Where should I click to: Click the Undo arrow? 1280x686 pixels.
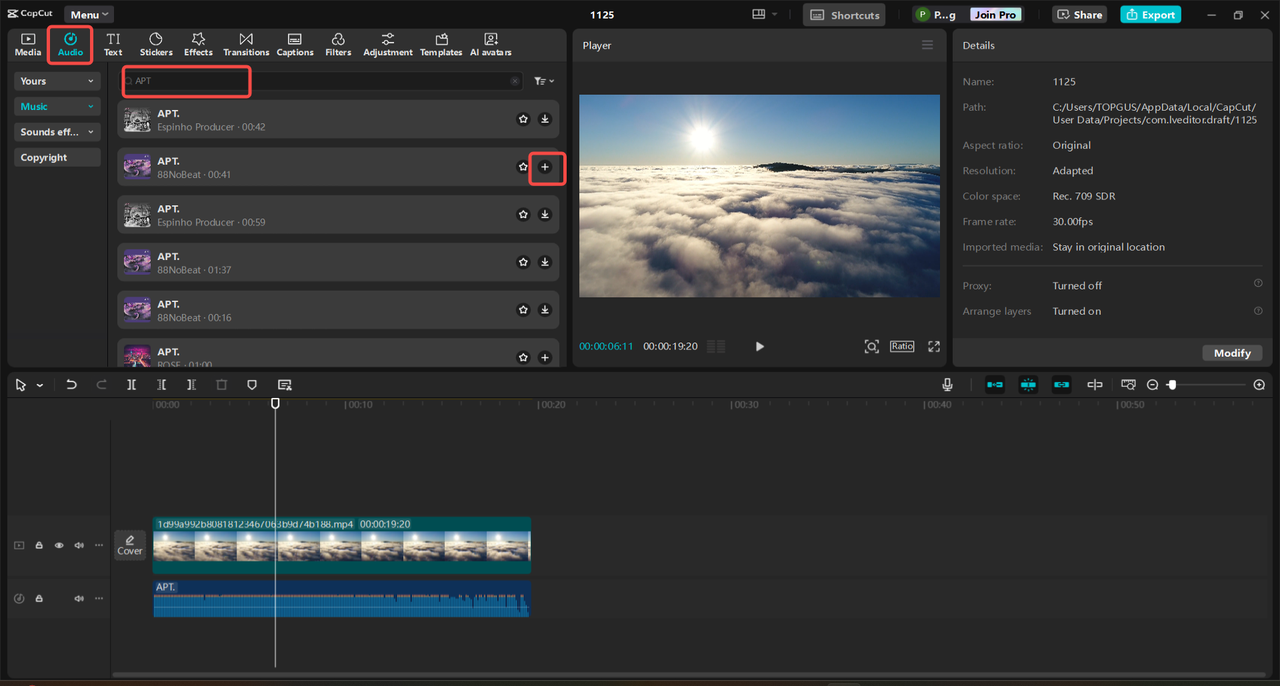click(71, 385)
